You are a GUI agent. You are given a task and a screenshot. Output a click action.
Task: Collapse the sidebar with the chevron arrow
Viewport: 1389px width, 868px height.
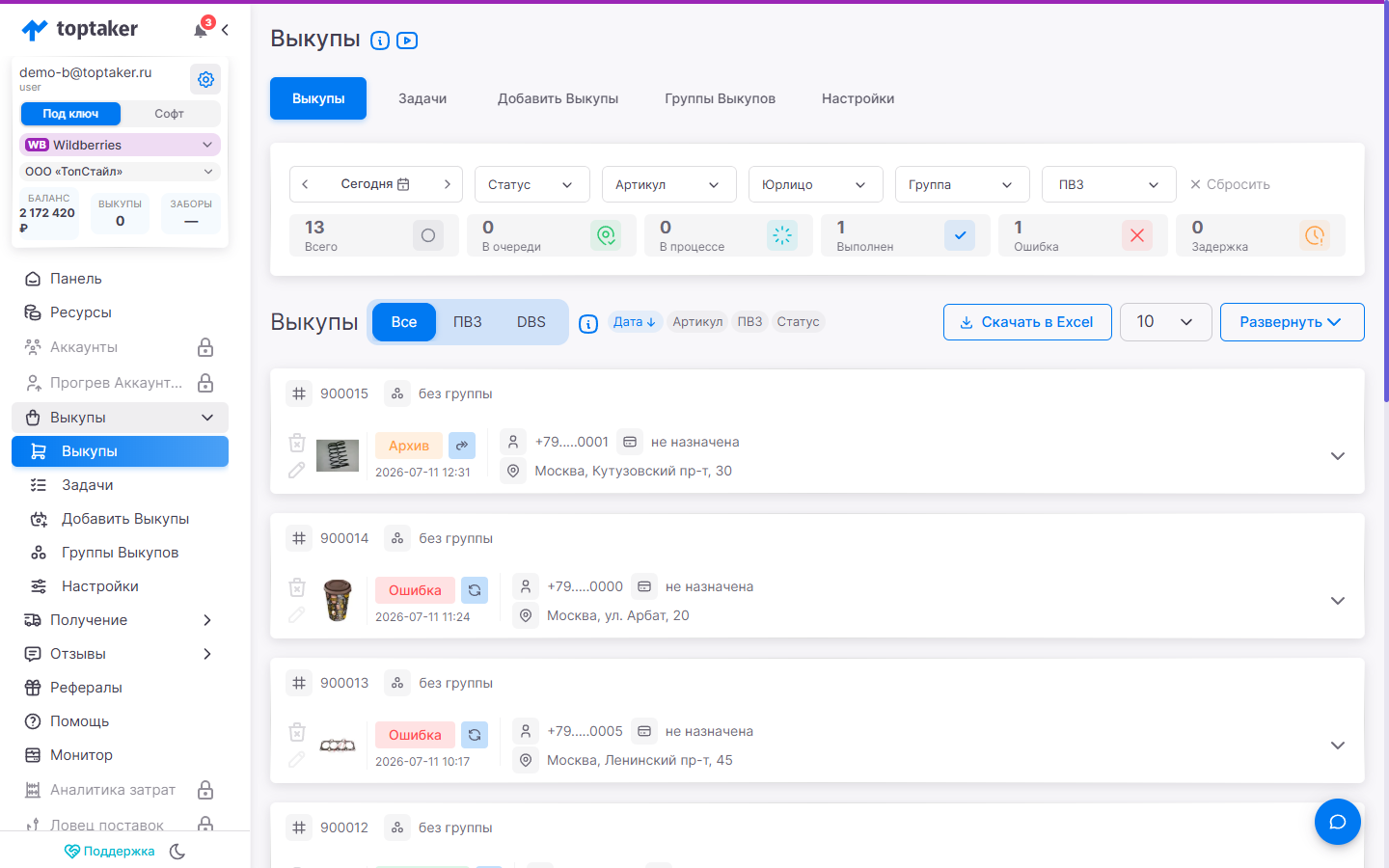(225, 30)
